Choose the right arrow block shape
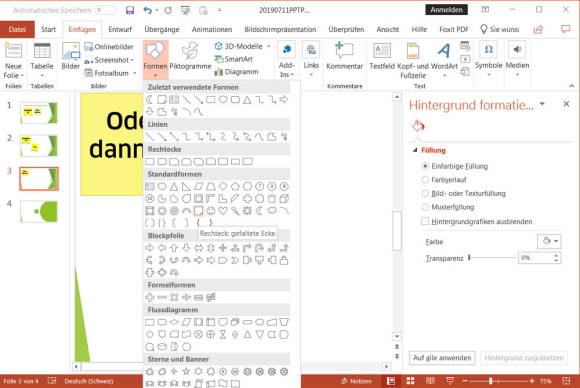 [x=149, y=248]
